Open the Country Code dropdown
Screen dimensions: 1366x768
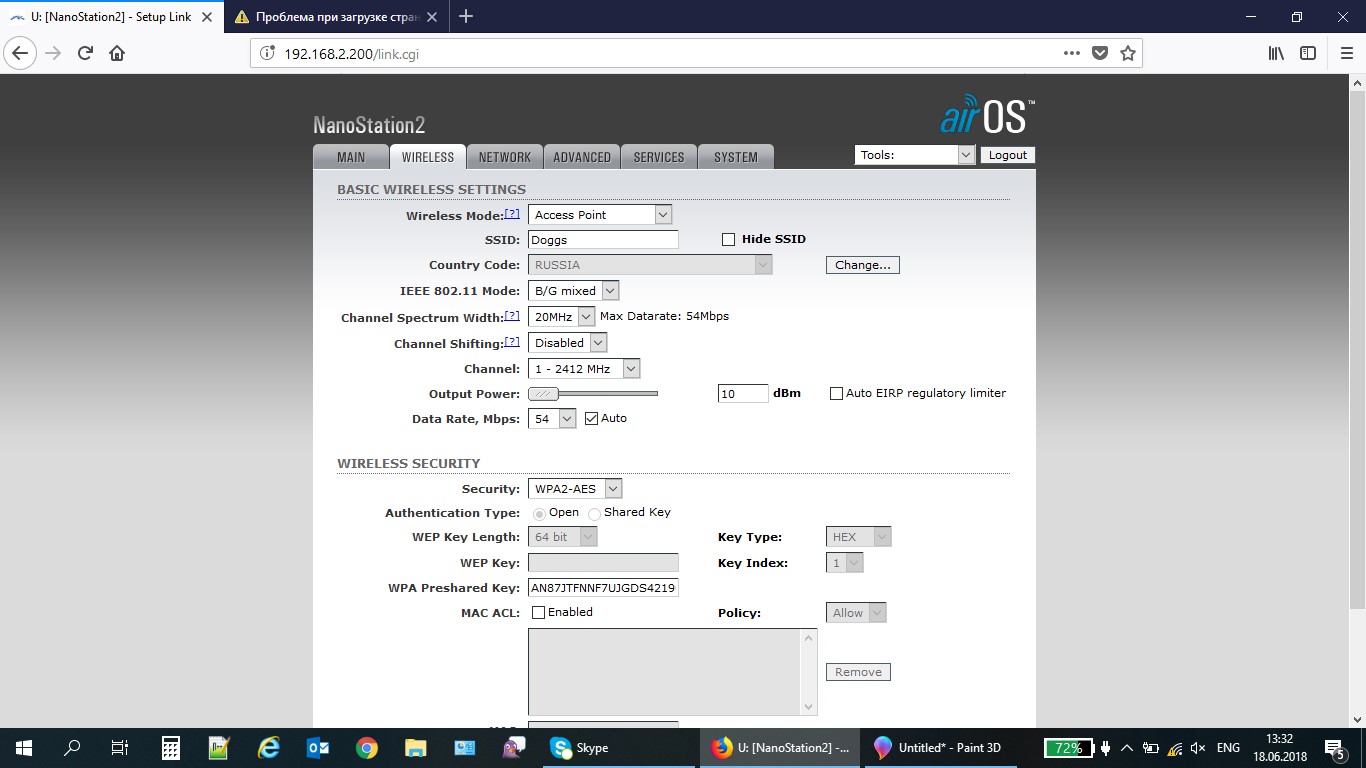click(x=650, y=265)
